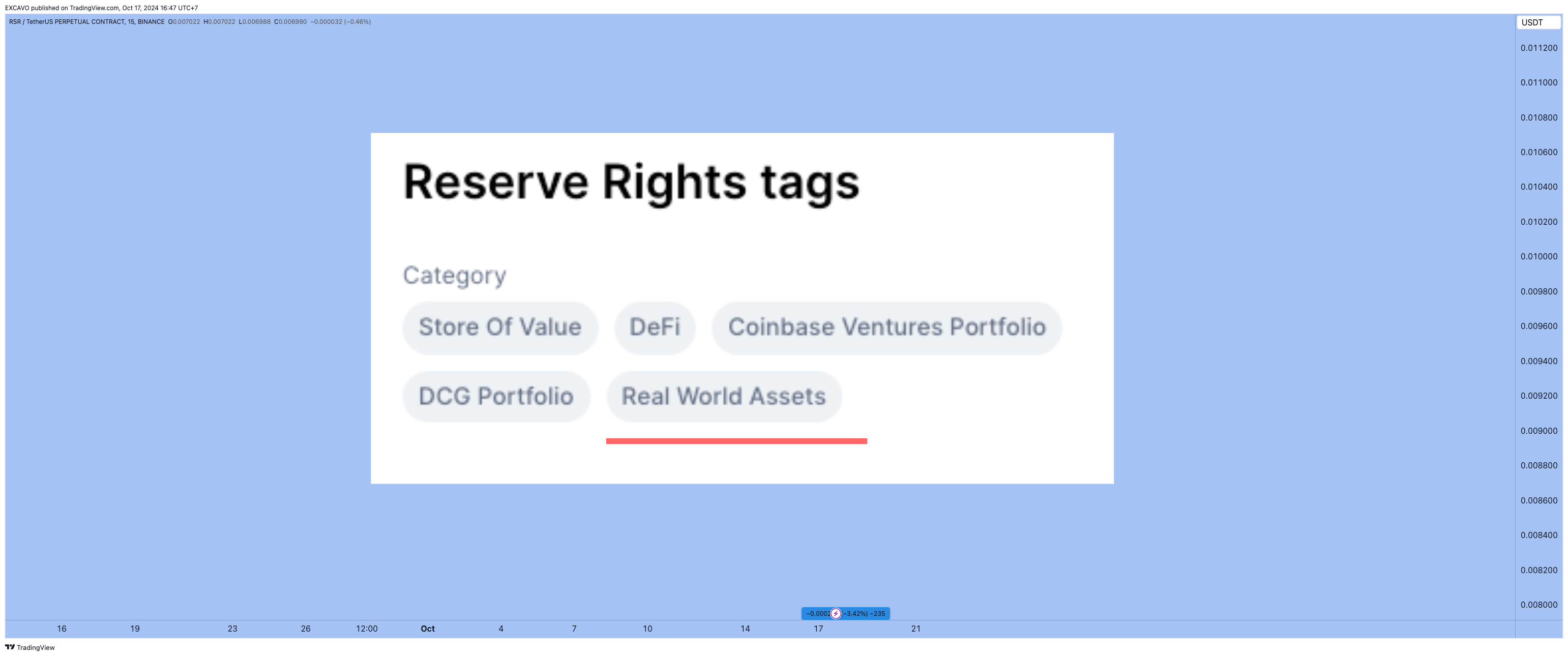Click the lightning bolt icon on time axis

coord(836,613)
